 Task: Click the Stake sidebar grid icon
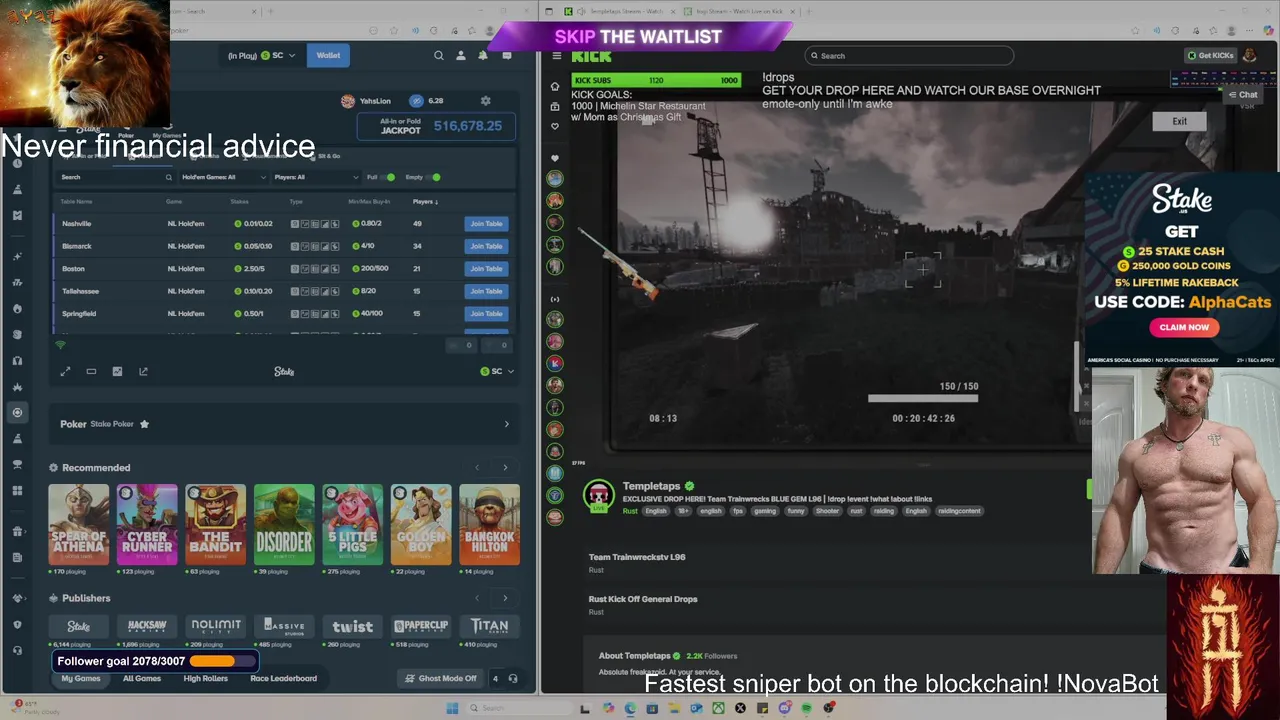(x=17, y=490)
